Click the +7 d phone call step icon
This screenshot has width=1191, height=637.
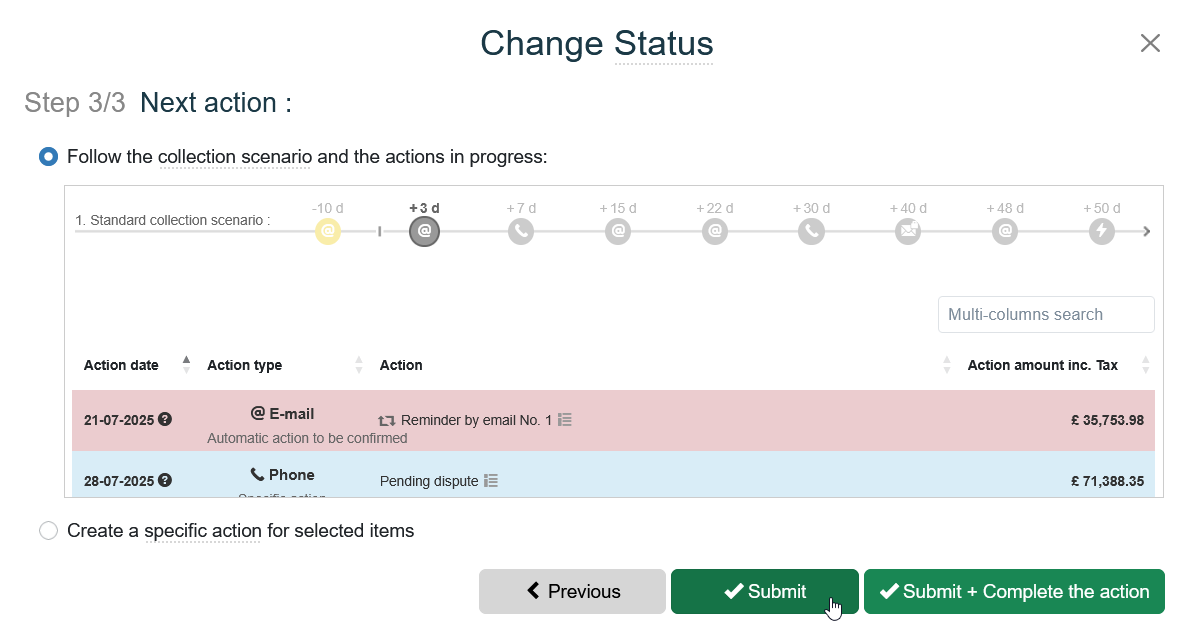click(x=521, y=232)
